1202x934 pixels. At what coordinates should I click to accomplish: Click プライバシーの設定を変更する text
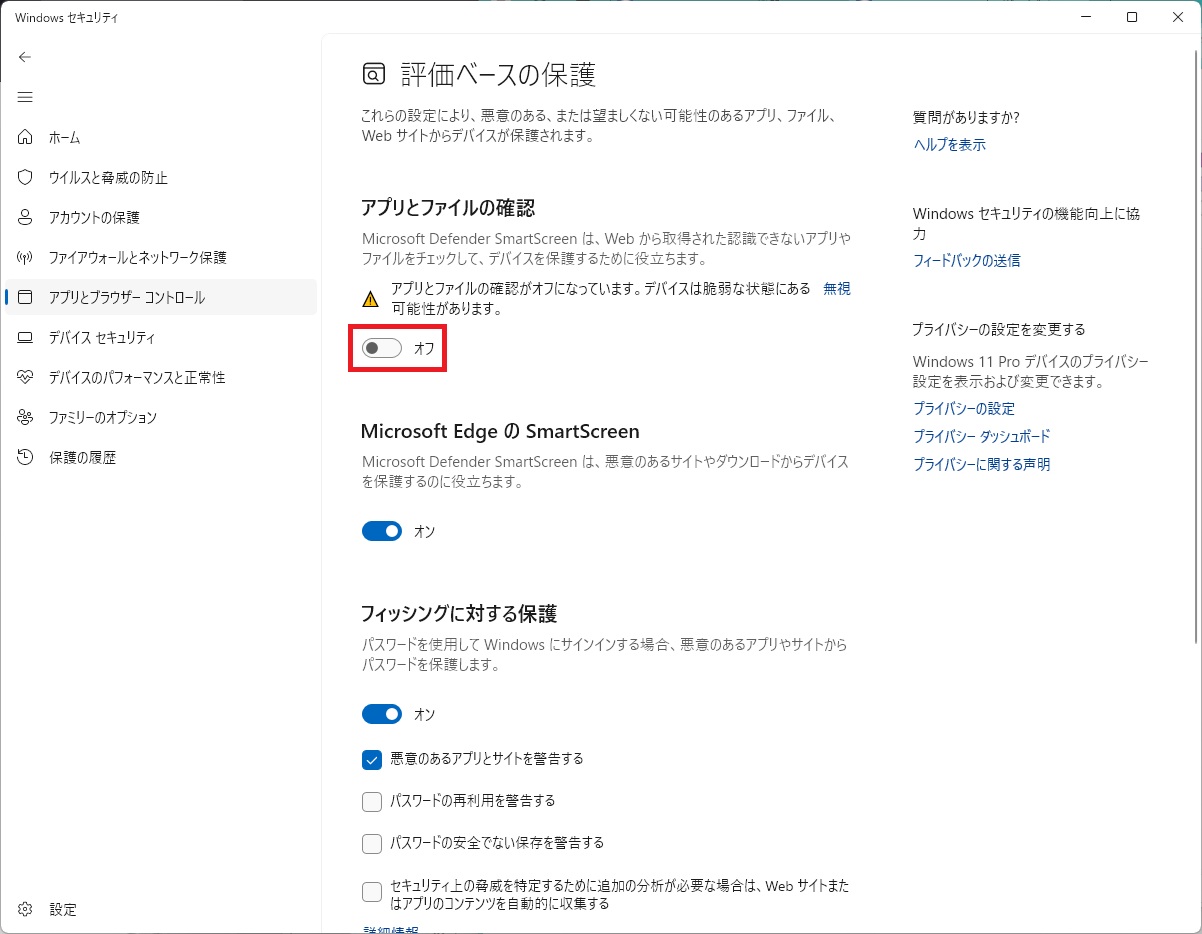tap(999, 329)
